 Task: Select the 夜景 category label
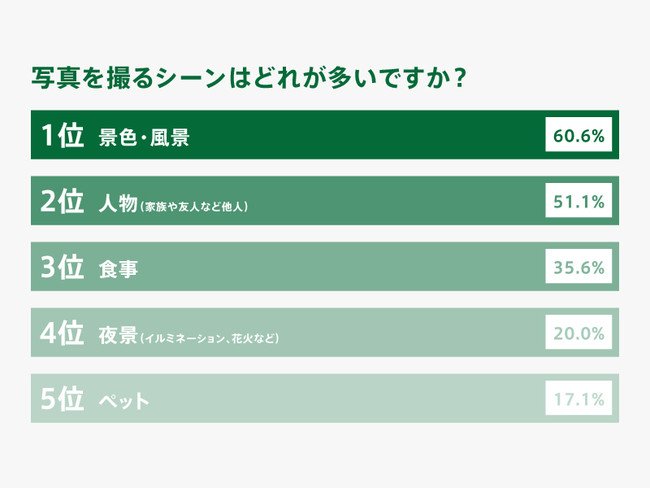tap(118, 334)
